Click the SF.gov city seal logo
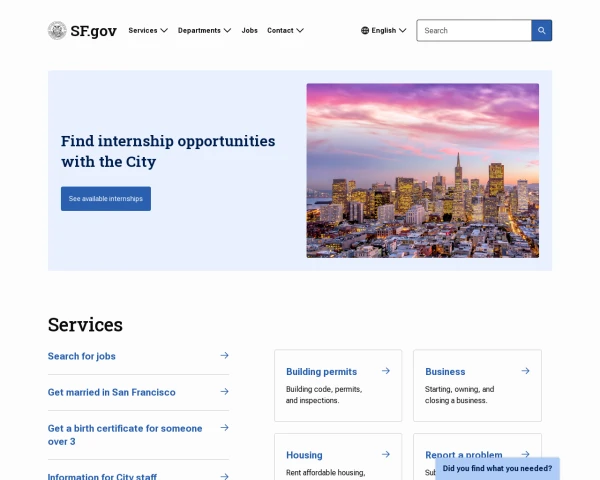The height and width of the screenshot is (480, 600). [57, 30]
